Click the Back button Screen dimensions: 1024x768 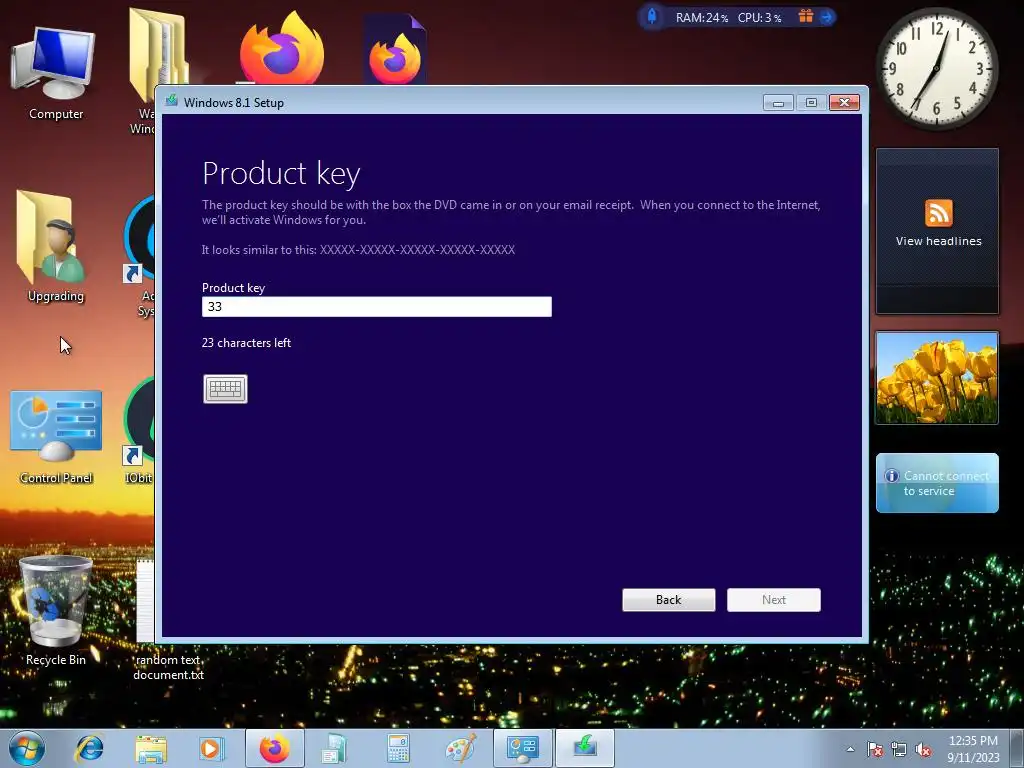coord(669,600)
